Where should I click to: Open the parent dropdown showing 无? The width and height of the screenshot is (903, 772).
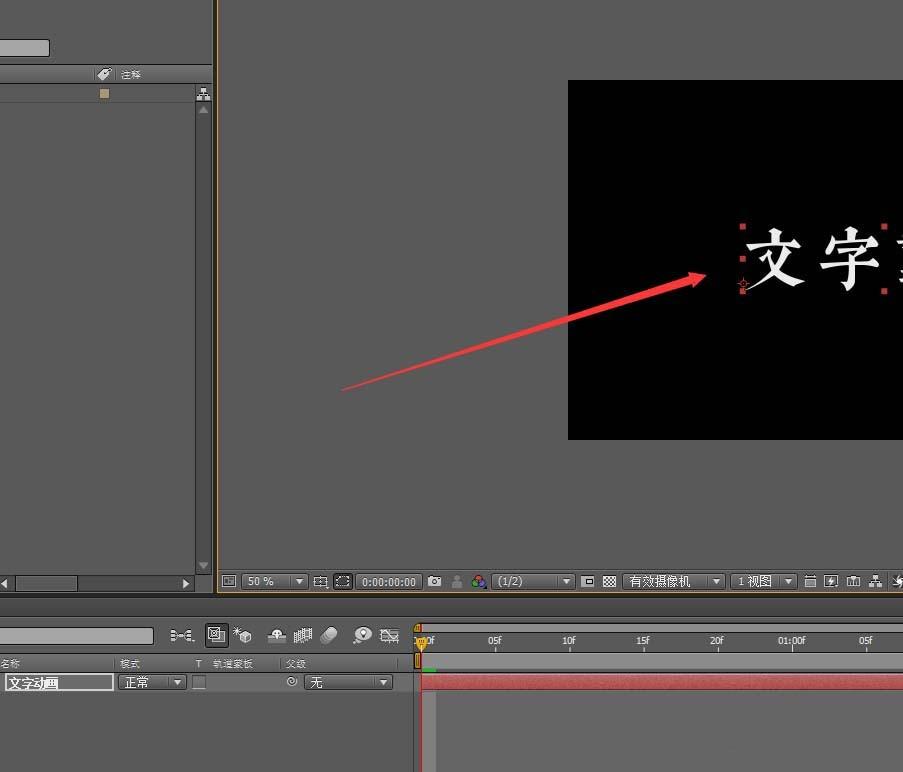pos(348,682)
